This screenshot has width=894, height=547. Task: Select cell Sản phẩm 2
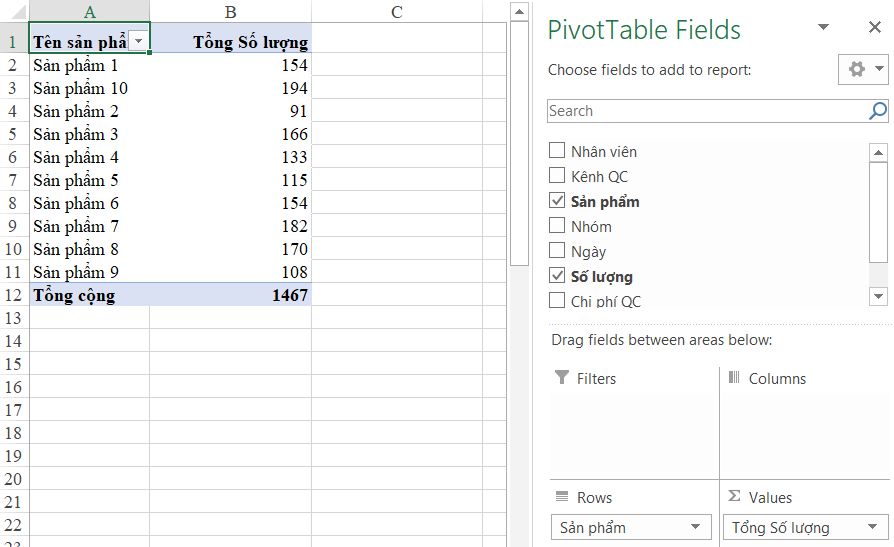90,111
